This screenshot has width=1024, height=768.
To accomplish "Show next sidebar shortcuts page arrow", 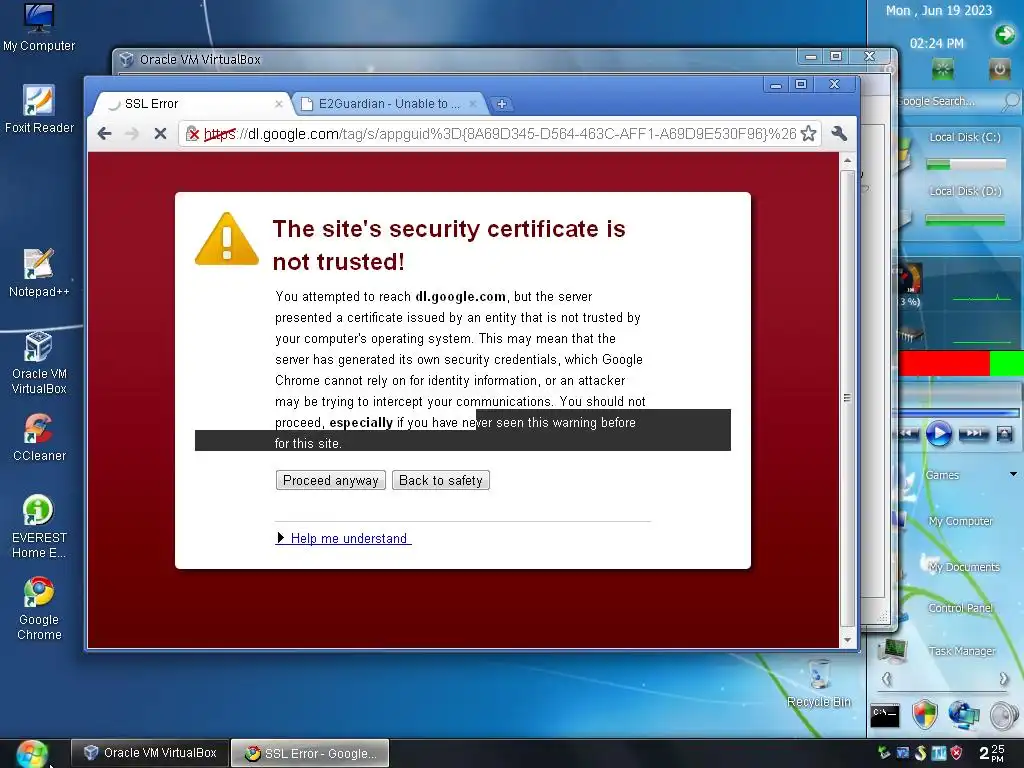I will (x=1004, y=679).
